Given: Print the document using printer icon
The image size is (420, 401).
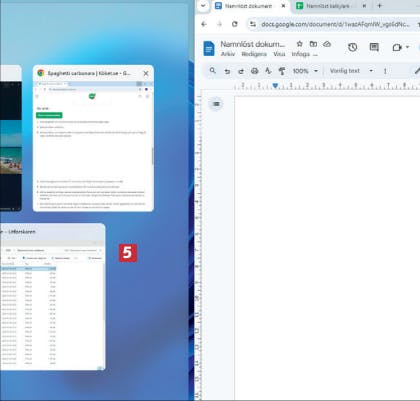Looking at the screenshot, I should [x=255, y=71].
